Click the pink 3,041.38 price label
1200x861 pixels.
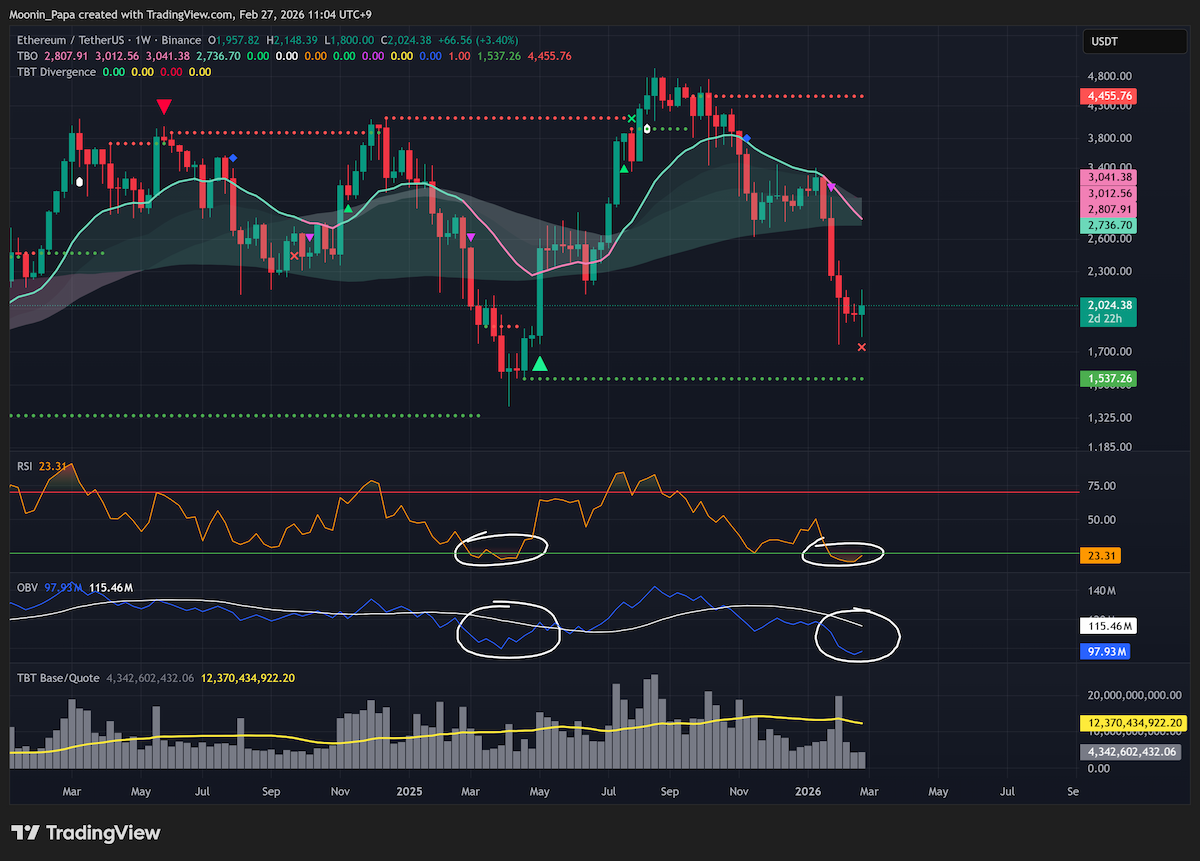pyautogui.click(x=1107, y=177)
